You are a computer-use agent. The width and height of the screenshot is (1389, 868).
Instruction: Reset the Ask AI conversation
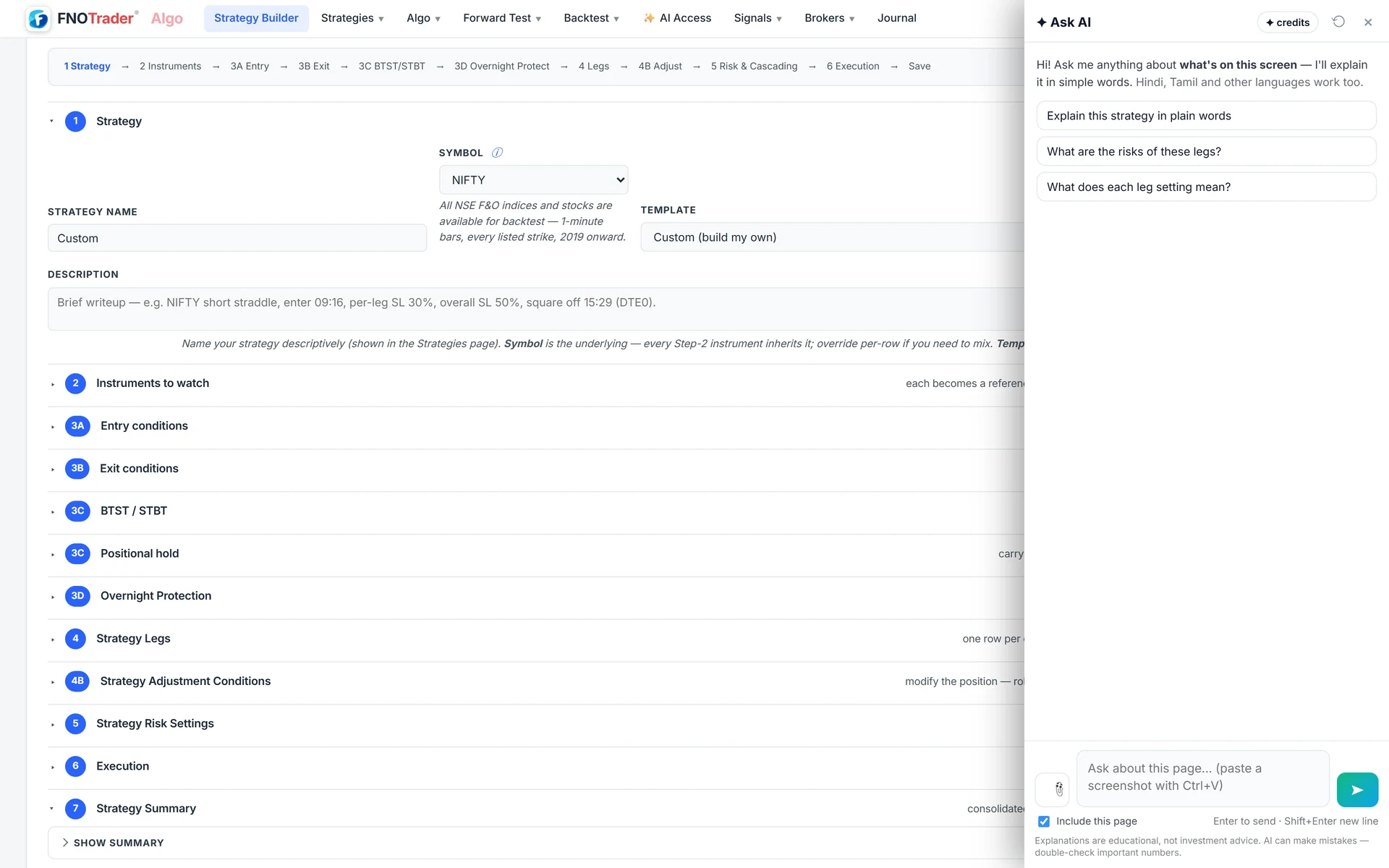(1338, 22)
